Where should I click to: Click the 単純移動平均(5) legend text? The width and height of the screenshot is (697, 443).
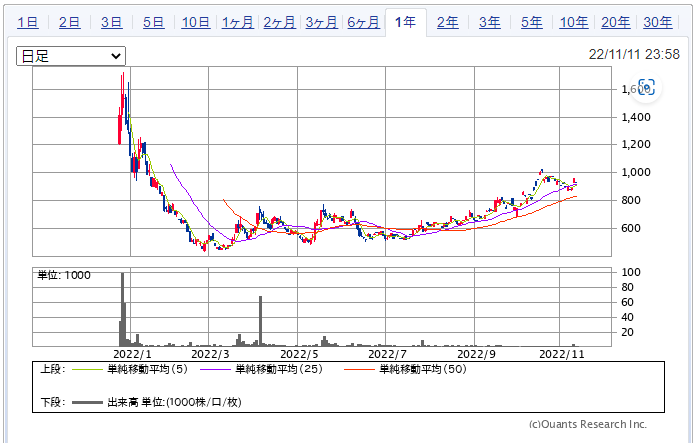(x=148, y=369)
